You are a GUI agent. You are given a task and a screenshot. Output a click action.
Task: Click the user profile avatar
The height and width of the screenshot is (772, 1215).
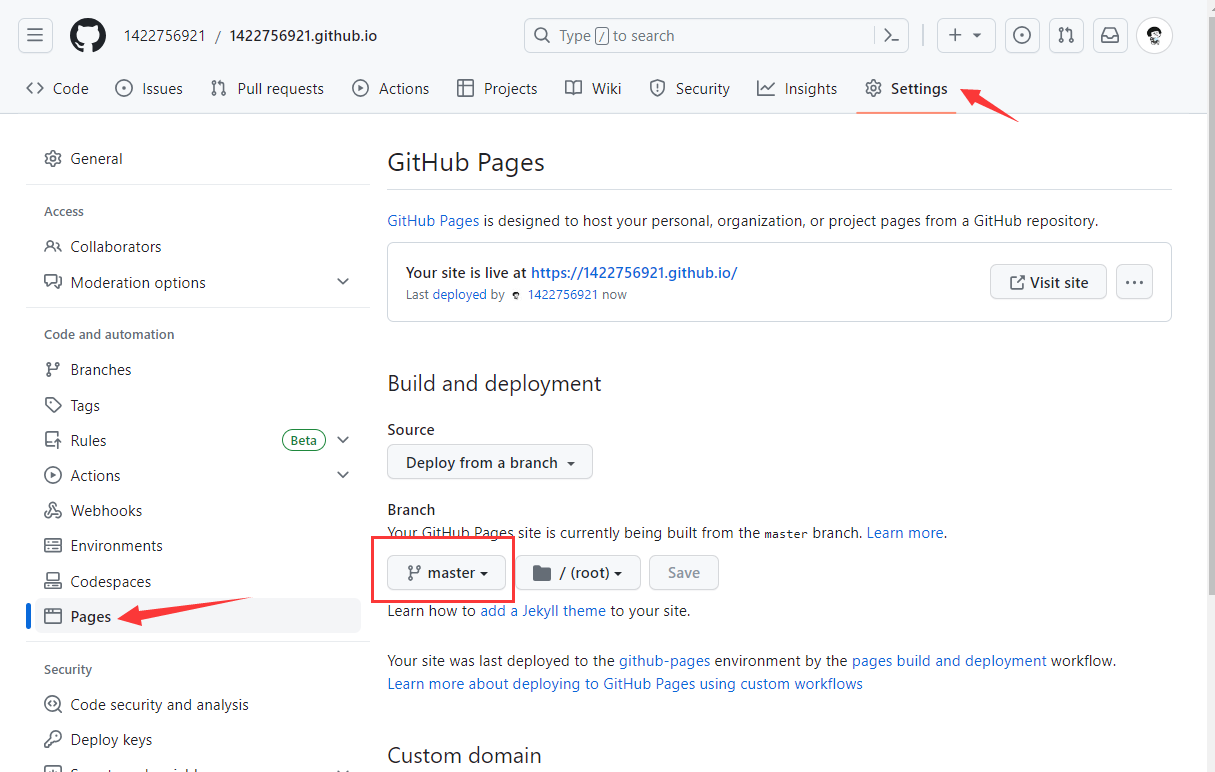pos(1155,36)
